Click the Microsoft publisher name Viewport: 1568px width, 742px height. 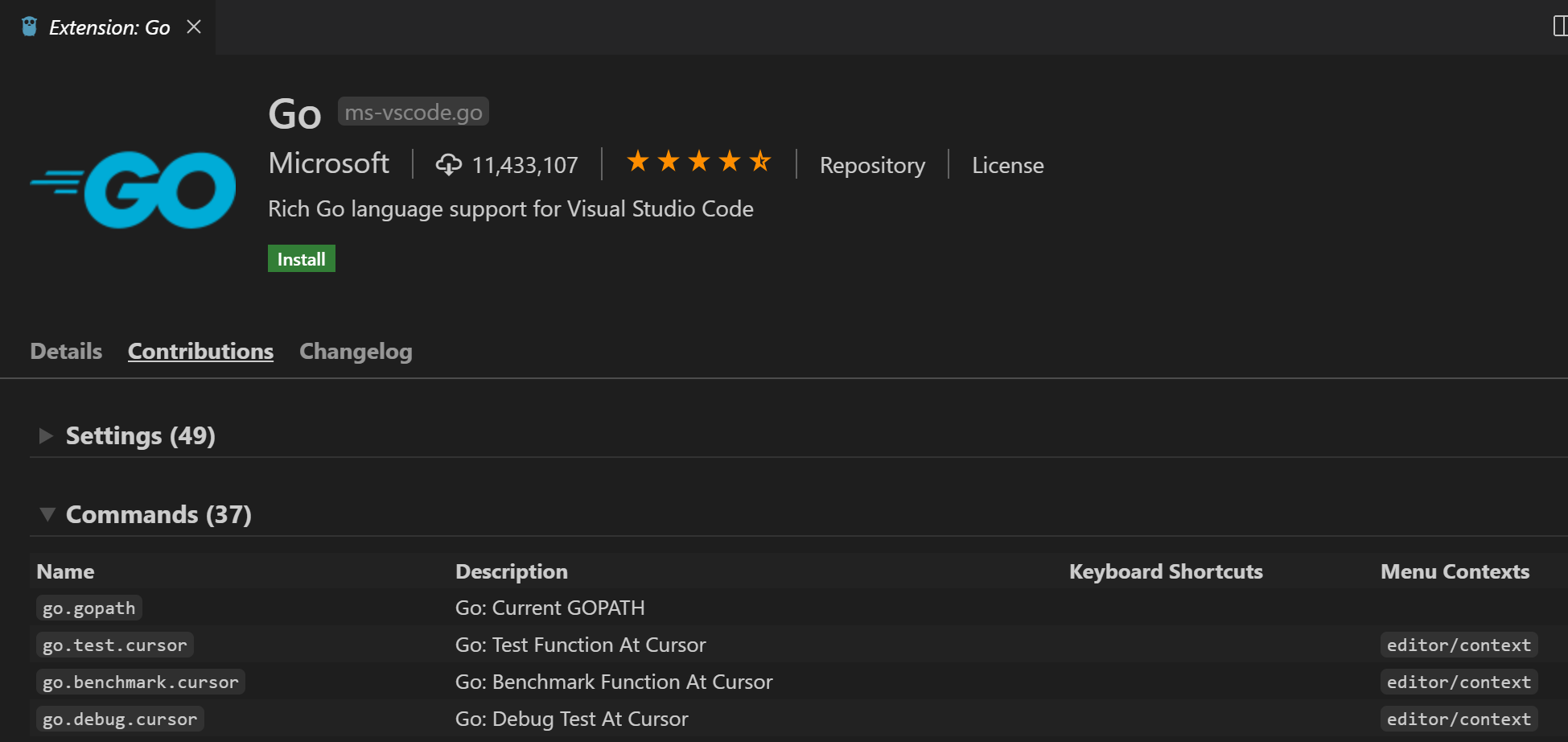(329, 163)
